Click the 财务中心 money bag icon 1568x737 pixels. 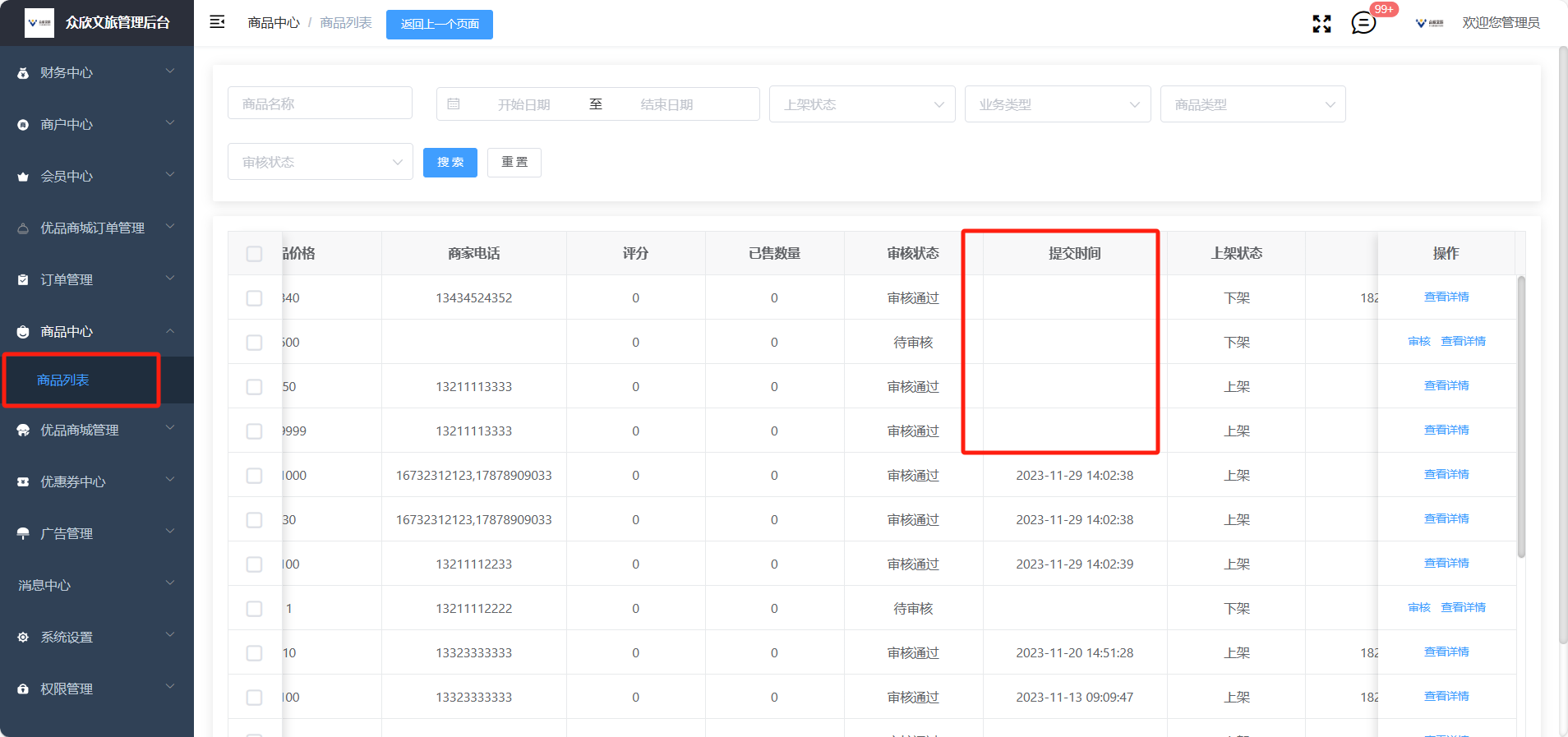pyautogui.click(x=23, y=73)
